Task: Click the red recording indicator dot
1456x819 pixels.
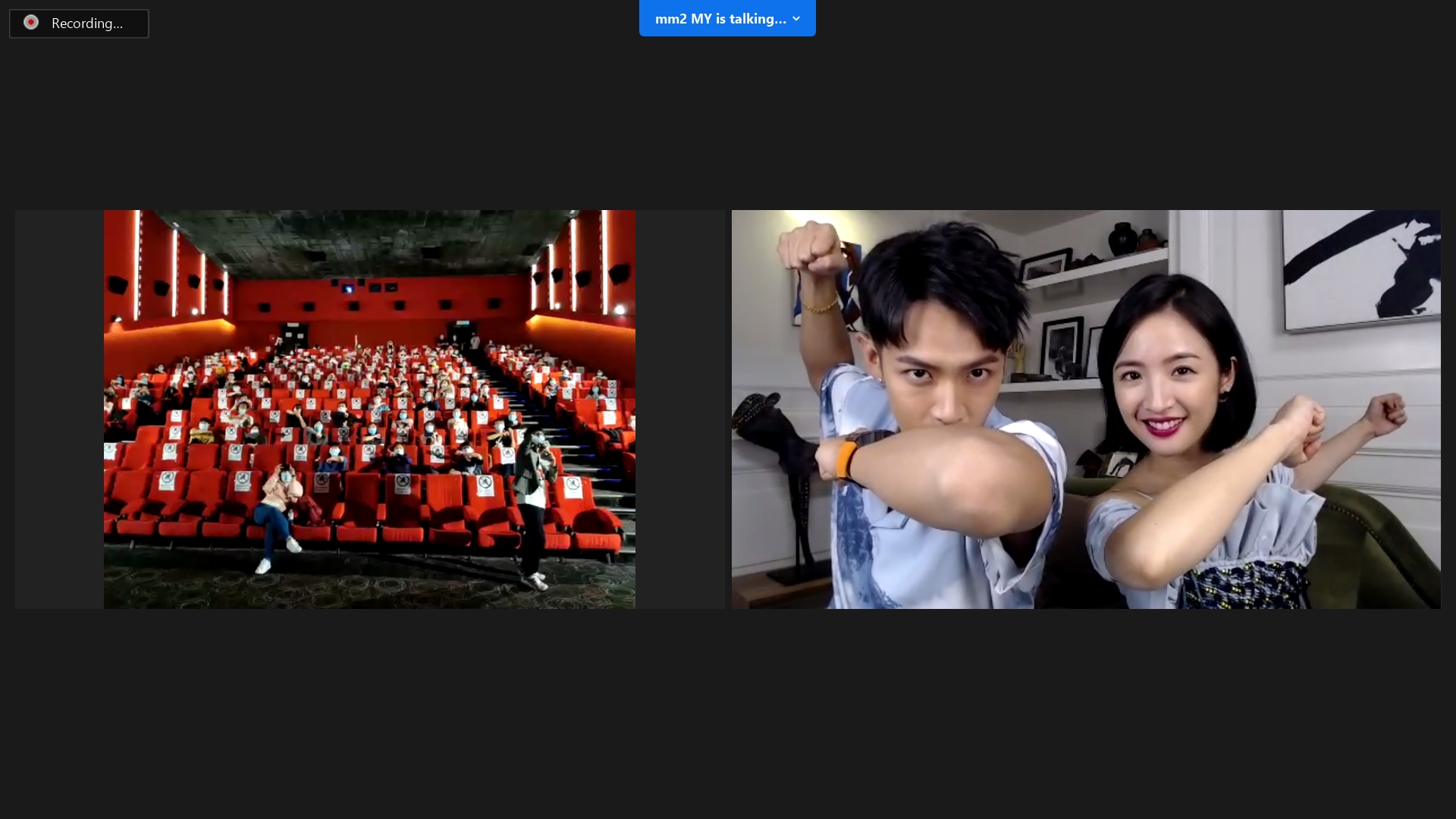Action: [x=31, y=23]
